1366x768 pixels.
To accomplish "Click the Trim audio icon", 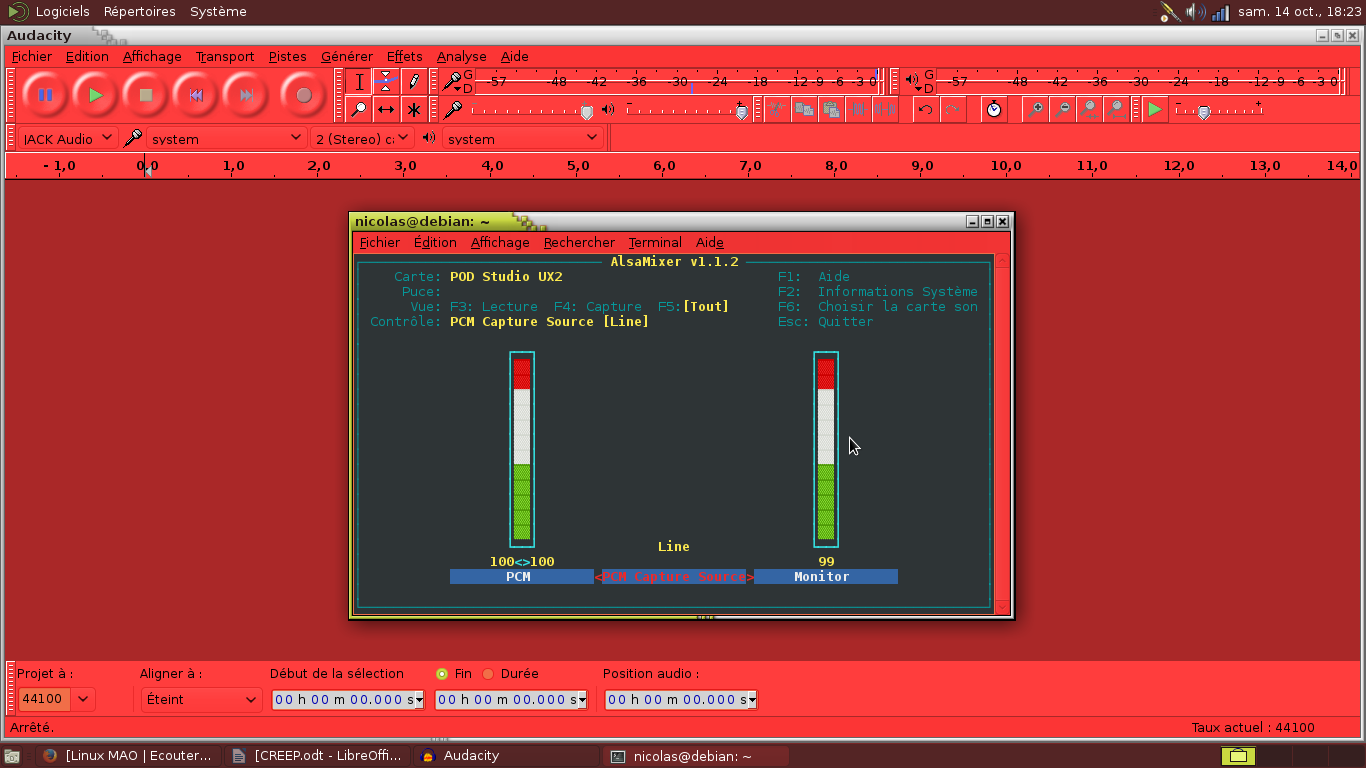I will pyautogui.click(x=858, y=109).
